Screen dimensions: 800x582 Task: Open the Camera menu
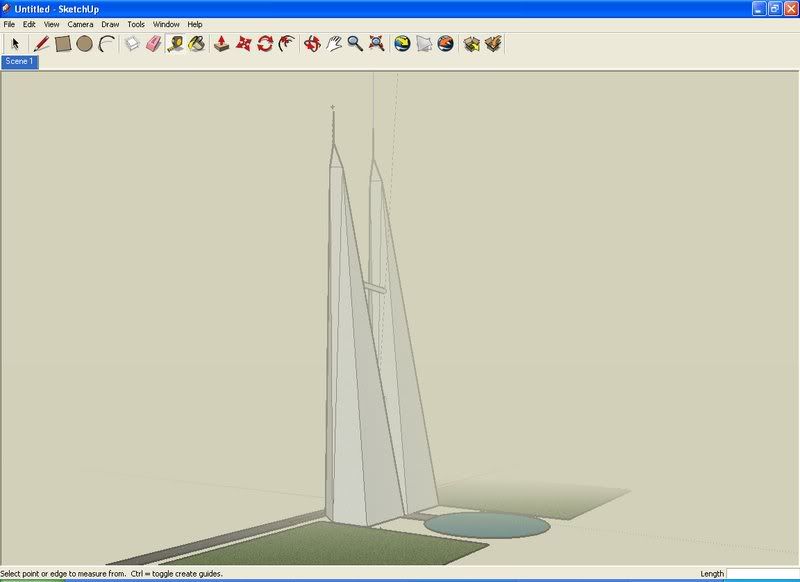pos(80,24)
